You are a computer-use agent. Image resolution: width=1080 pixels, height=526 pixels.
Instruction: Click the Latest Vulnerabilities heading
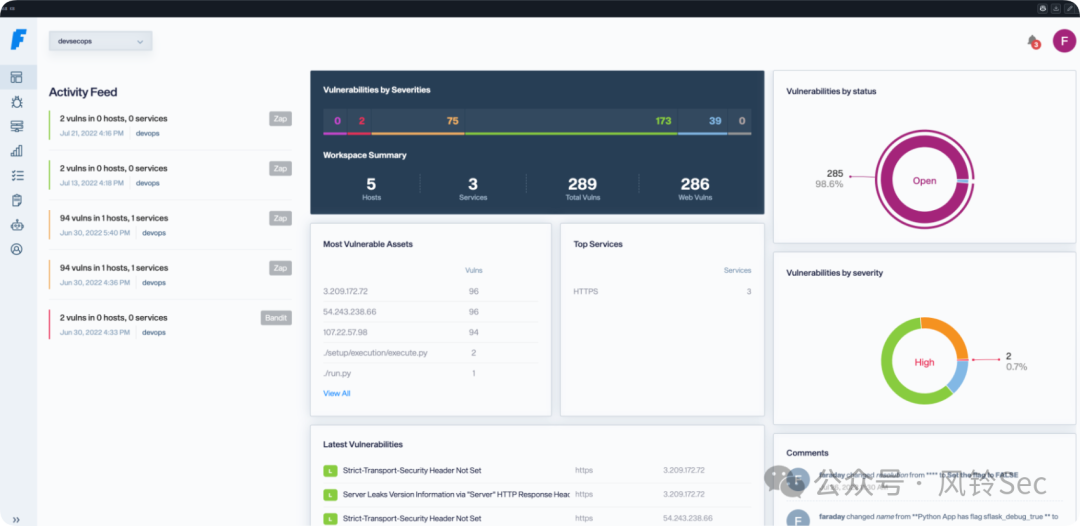363,444
